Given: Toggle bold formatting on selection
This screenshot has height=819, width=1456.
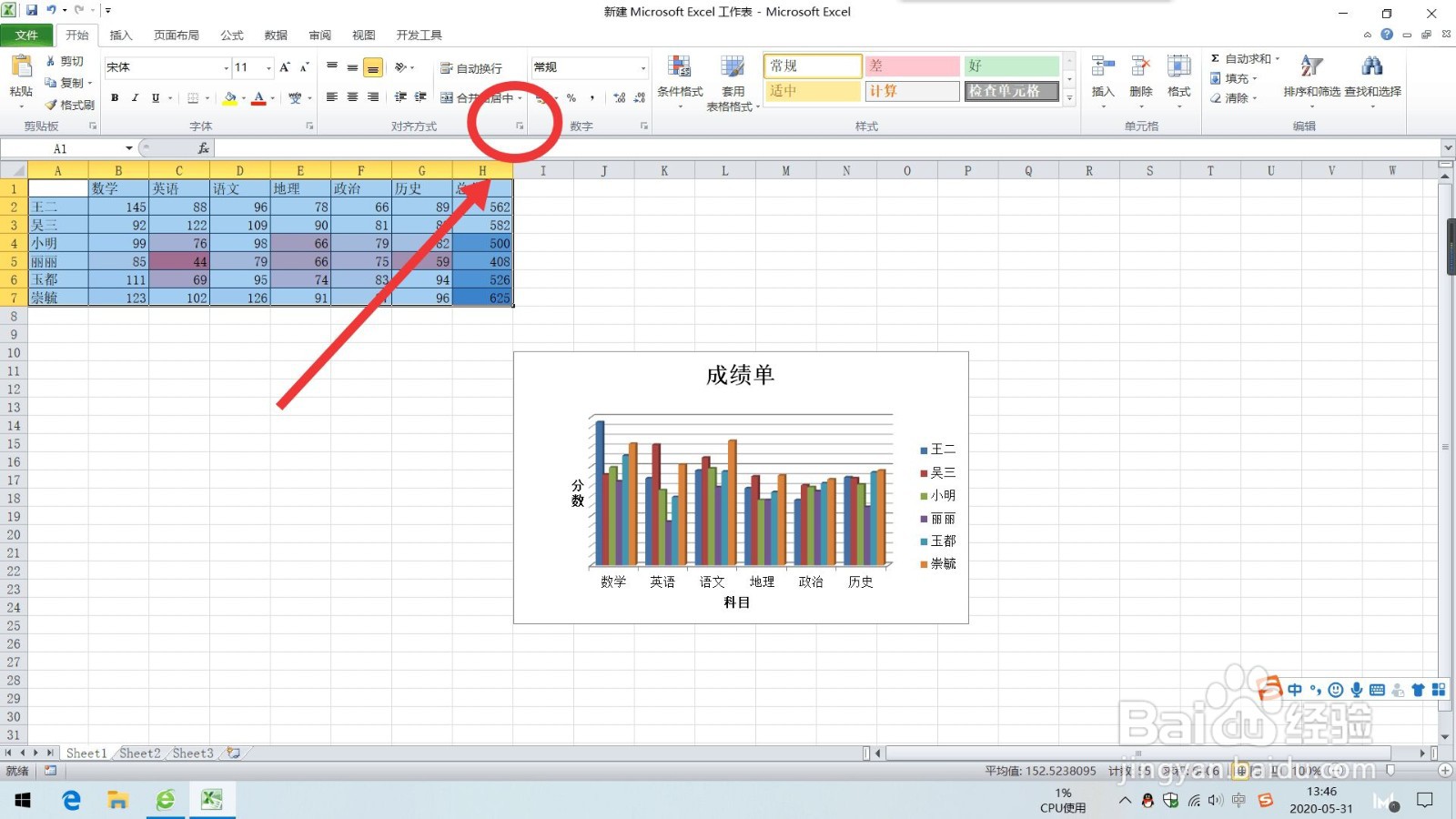Looking at the screenshot, I should [115, 97].
